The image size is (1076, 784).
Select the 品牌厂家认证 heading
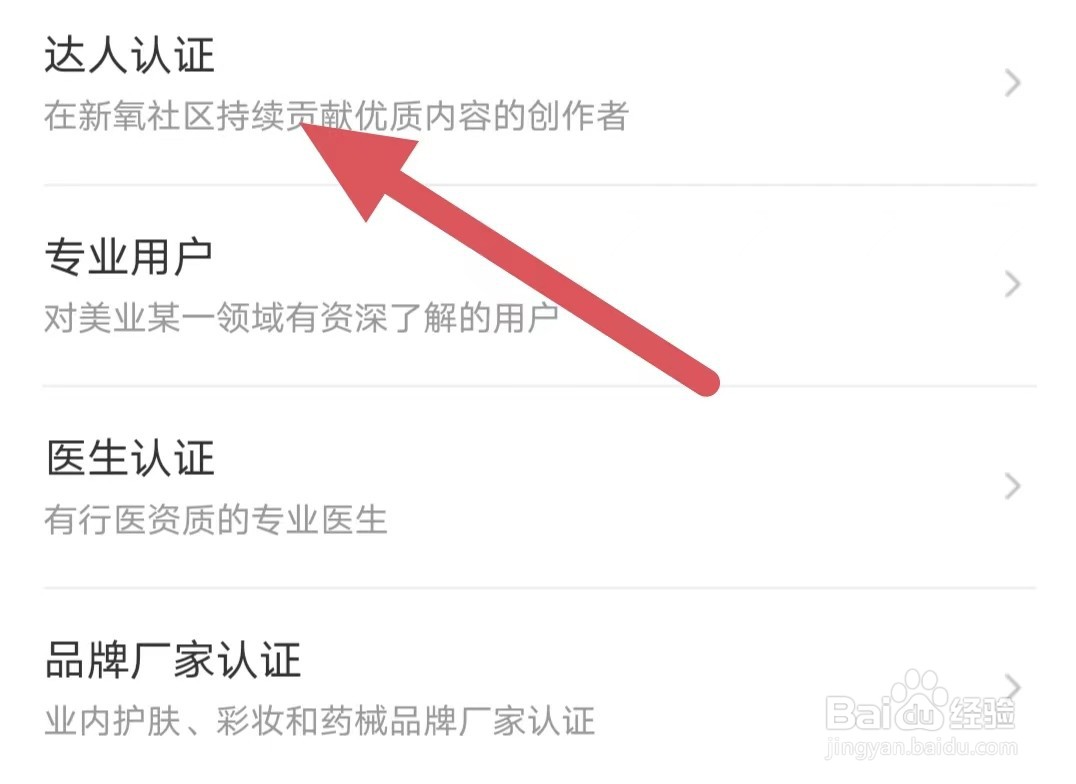coord(173,660)
